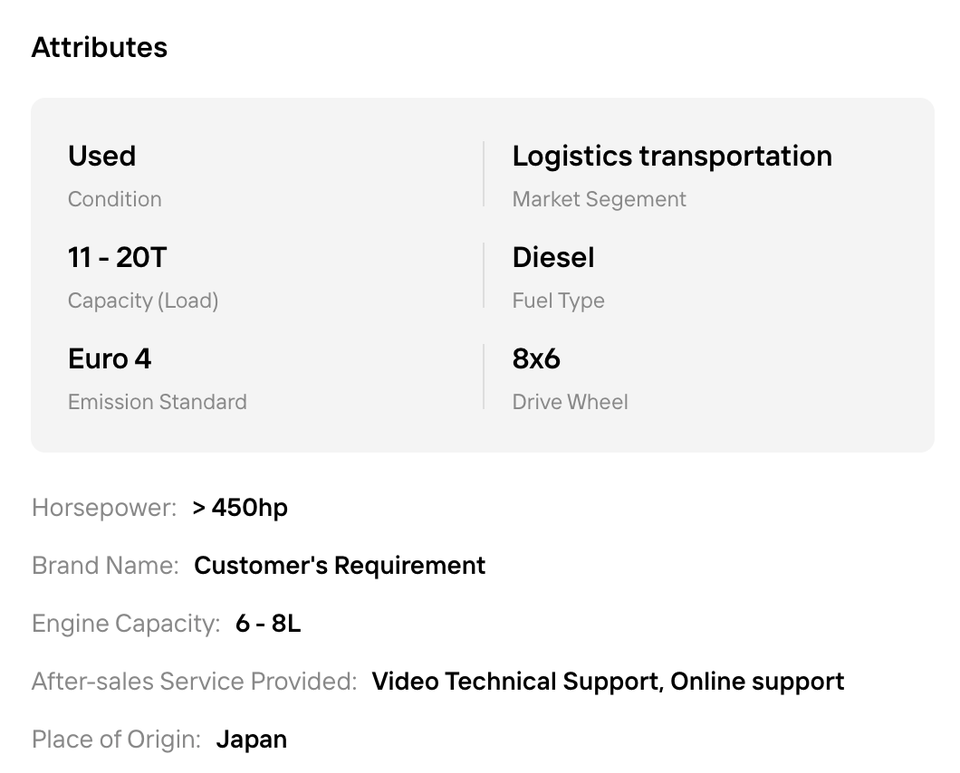Viewport: 960px width, 773px height.
Task: Select the > 450hp horsepower value
Action: point(240,507)
